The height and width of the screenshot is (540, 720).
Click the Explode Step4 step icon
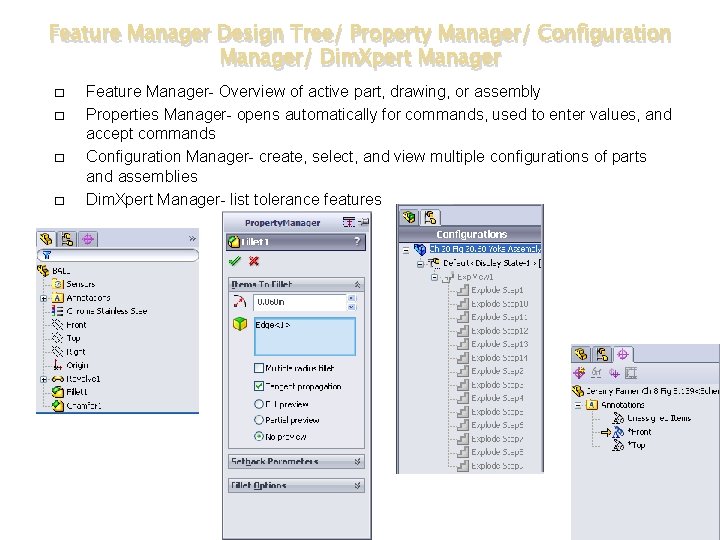(463, 398)
